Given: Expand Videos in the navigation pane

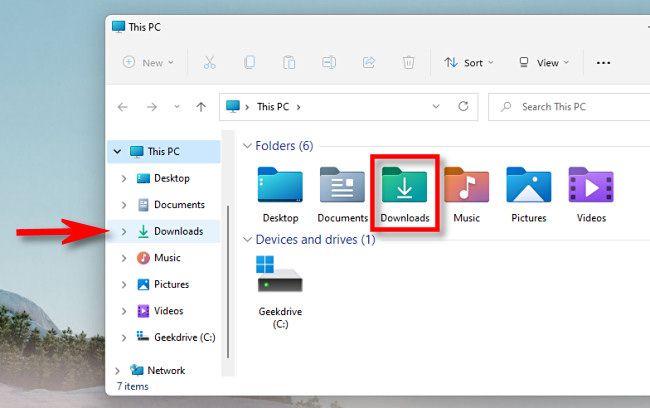Looking at the screenshot, I should 124,311.
